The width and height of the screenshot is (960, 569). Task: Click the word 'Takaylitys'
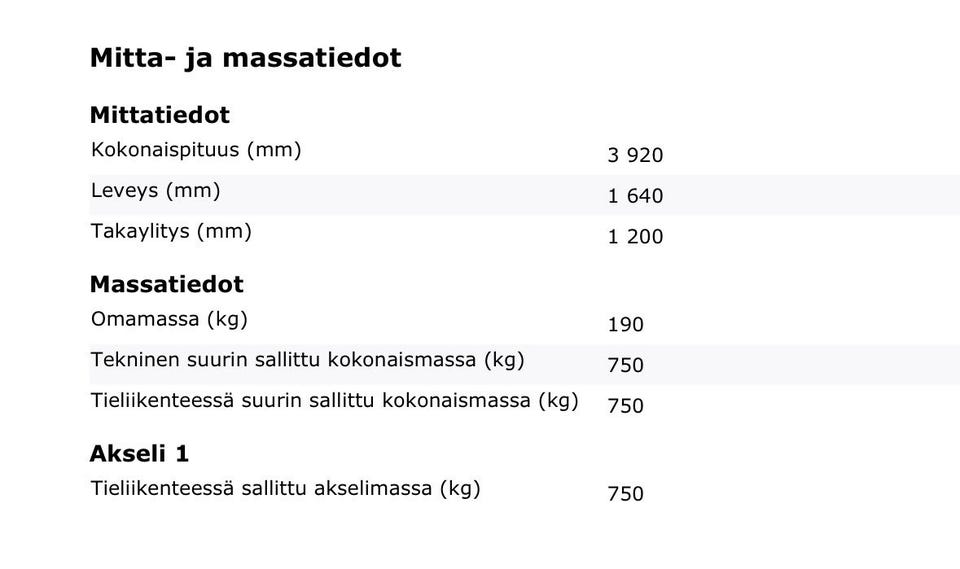(x=140, y=232)
